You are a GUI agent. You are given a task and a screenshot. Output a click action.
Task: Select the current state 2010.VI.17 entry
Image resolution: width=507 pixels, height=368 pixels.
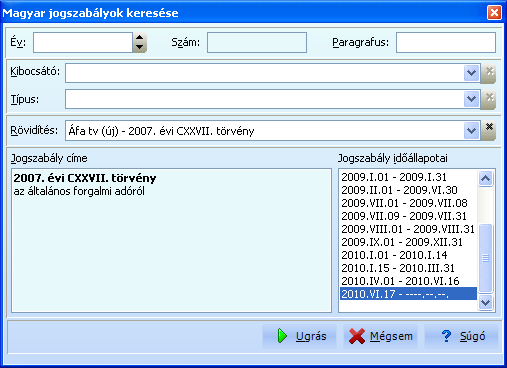pyautogui.click(x=408, y=294)
